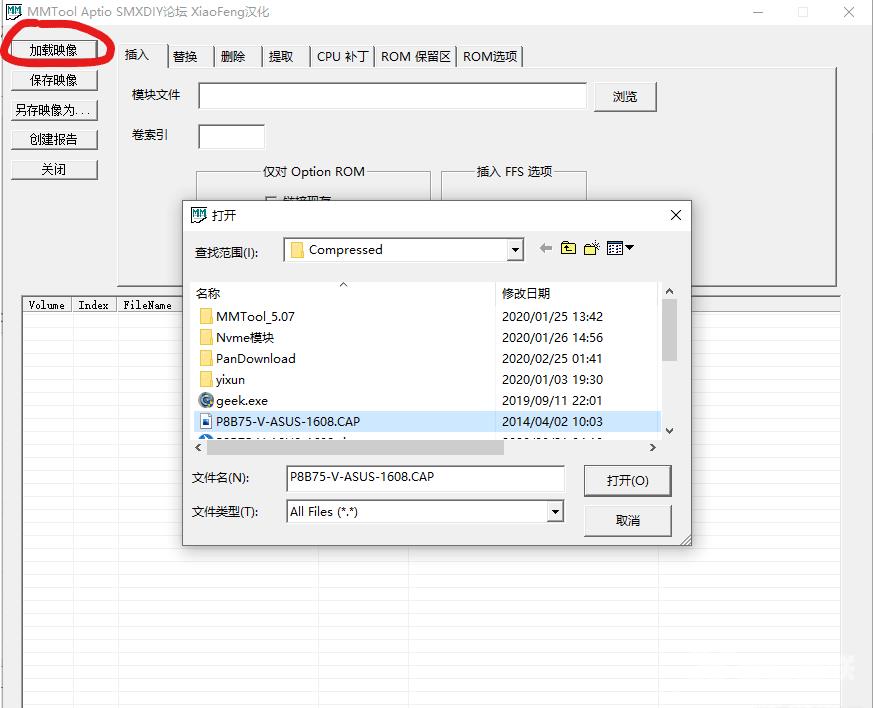Switch to the 插入 tab
The height and width of the screenshot is (708, 873).
[x=138, y=55]
